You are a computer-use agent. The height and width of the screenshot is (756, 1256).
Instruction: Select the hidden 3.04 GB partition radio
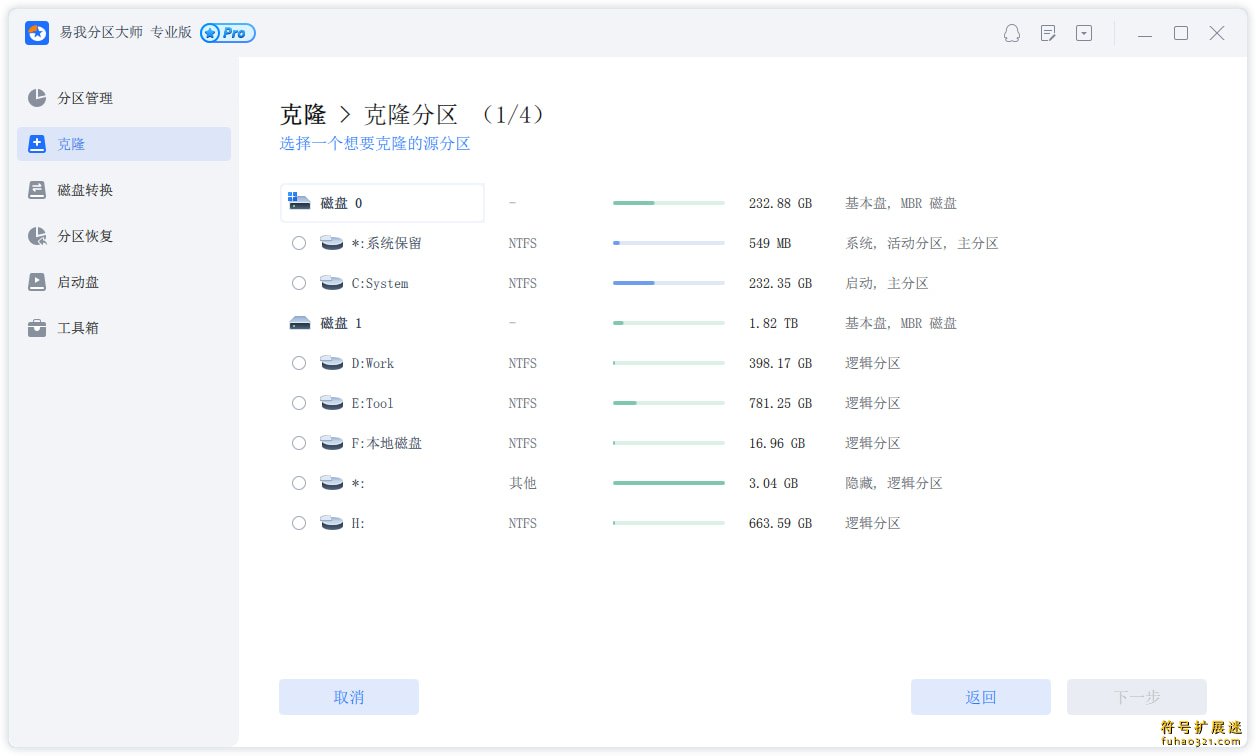coord(299,483)
